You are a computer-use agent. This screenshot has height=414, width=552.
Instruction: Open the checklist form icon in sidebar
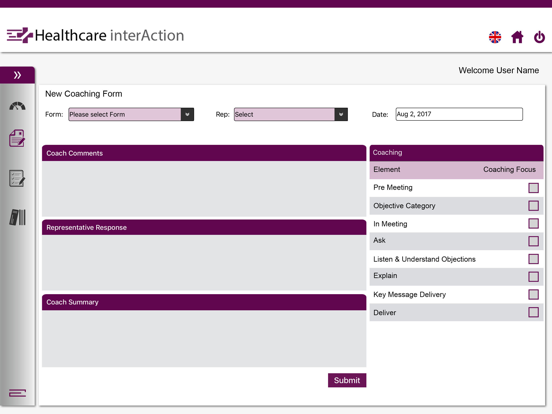tap(17, 178)
